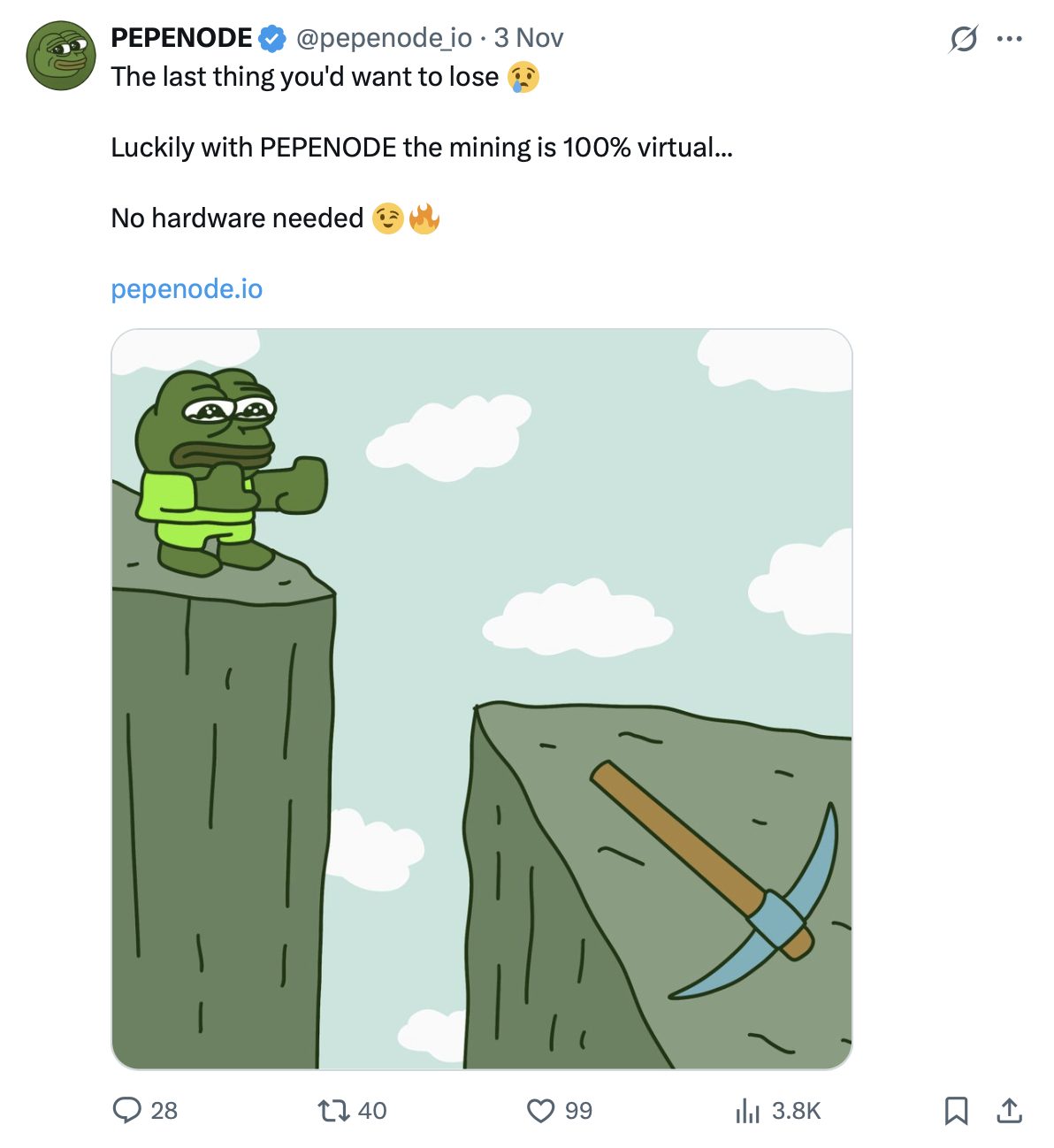Click the PEPENODE display name
The height and width of the screenshot is (1148, 1054).
click(178, 37)
